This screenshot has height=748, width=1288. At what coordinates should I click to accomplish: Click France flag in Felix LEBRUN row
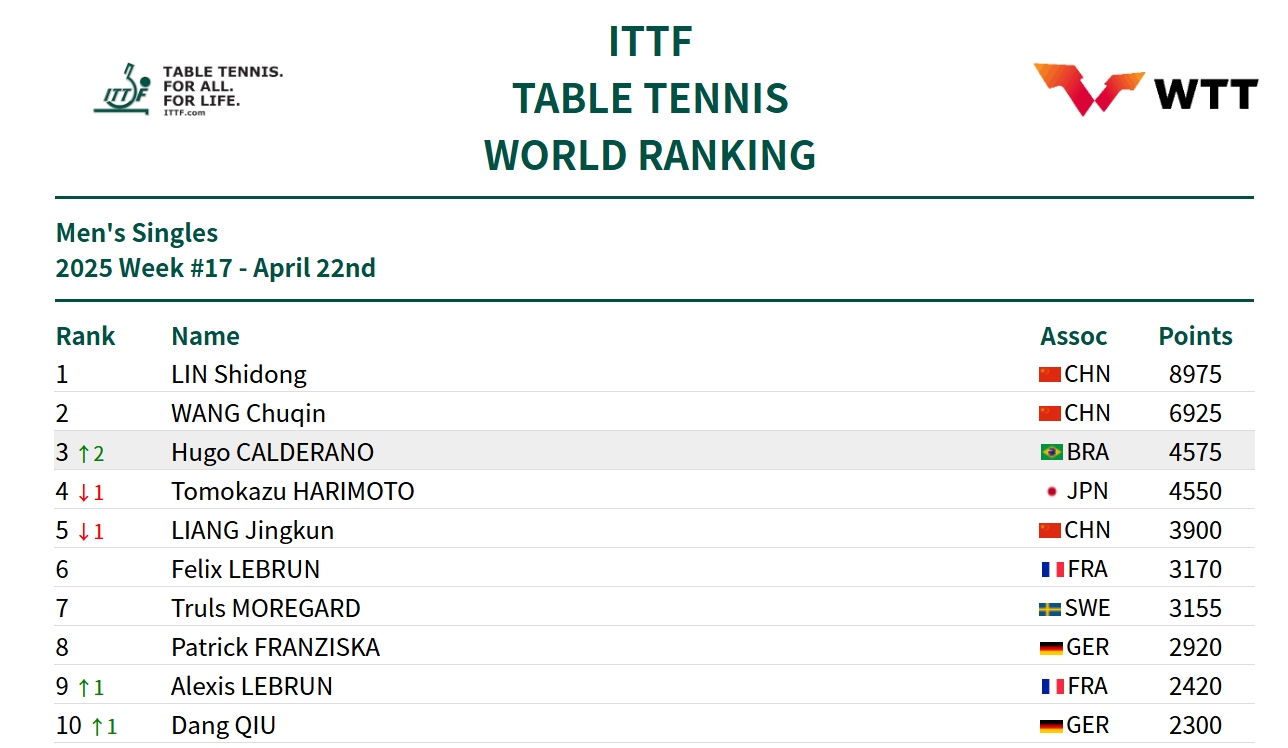pyautogui.click(x=1050, y=569)
